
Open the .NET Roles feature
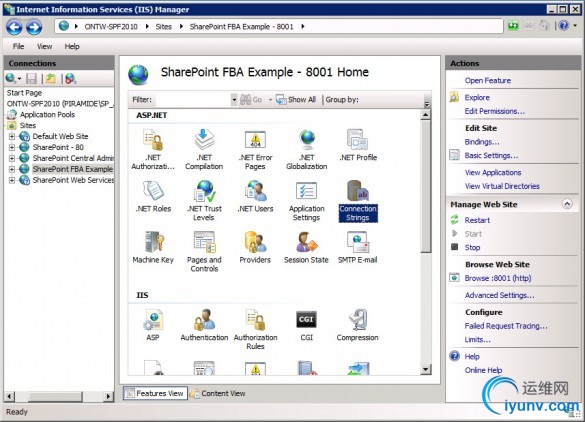(x=153, y=196)
